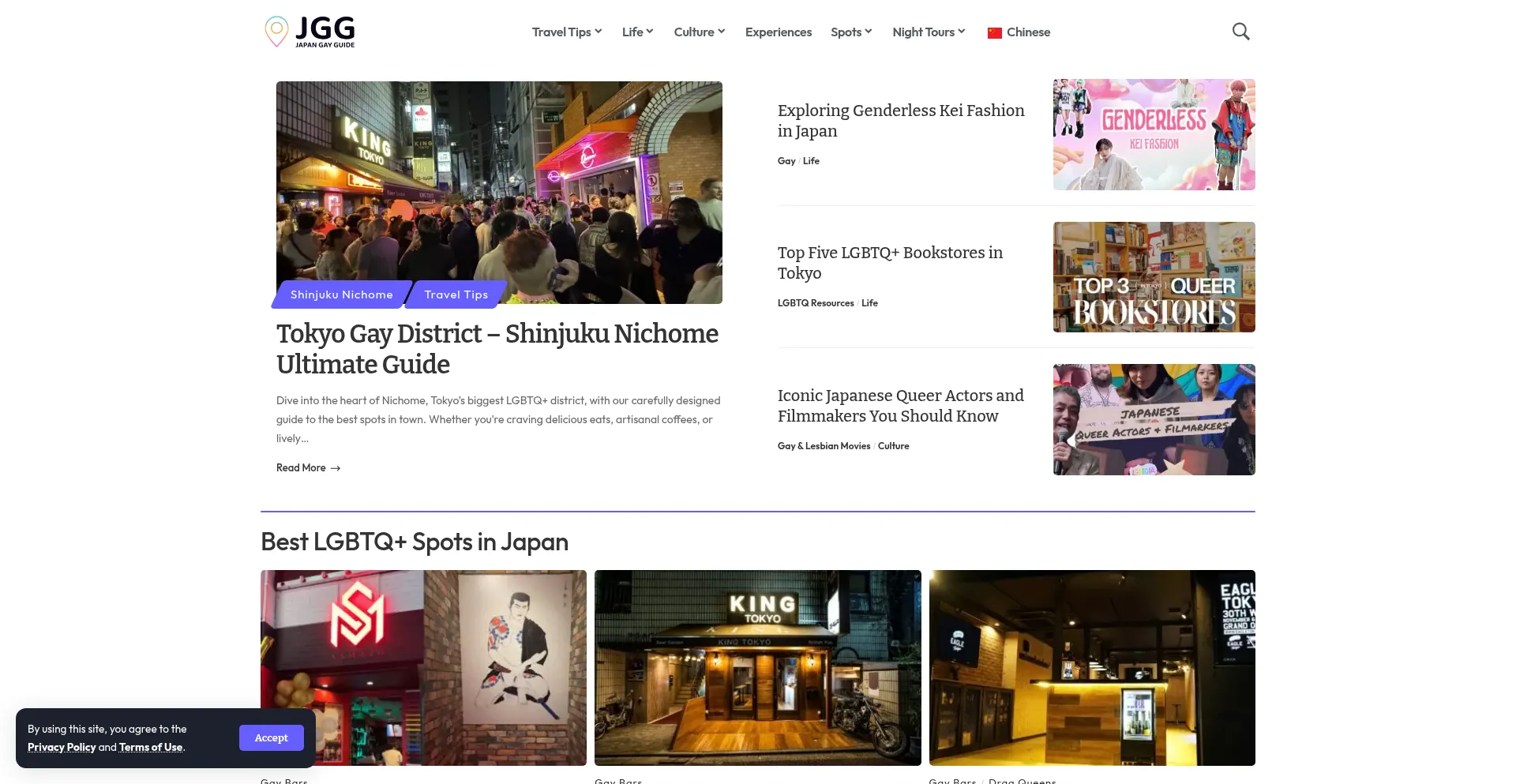Click Japanese Queer Actors + Filmmakers thumbnail
The image size is (1516, 784).
coord(1154,419)
